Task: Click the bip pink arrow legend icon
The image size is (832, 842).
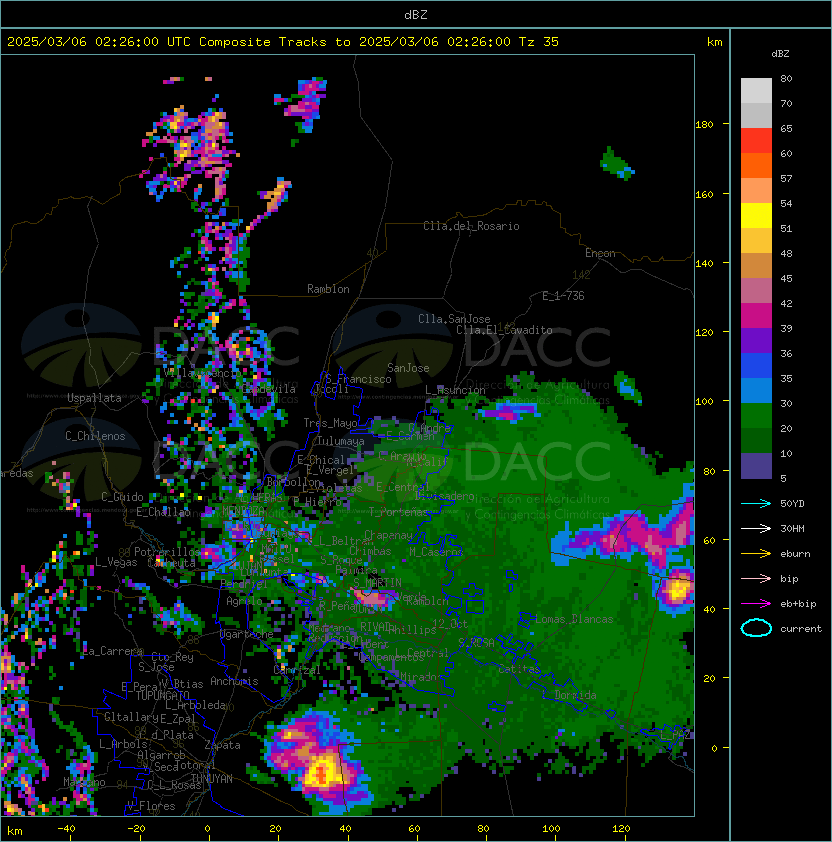Action: point(756,578)
